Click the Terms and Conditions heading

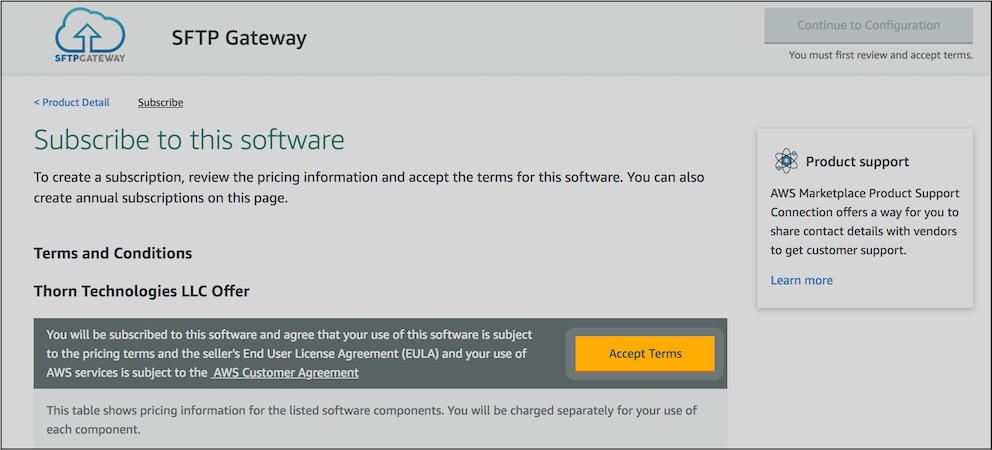[x=113, y=254]
